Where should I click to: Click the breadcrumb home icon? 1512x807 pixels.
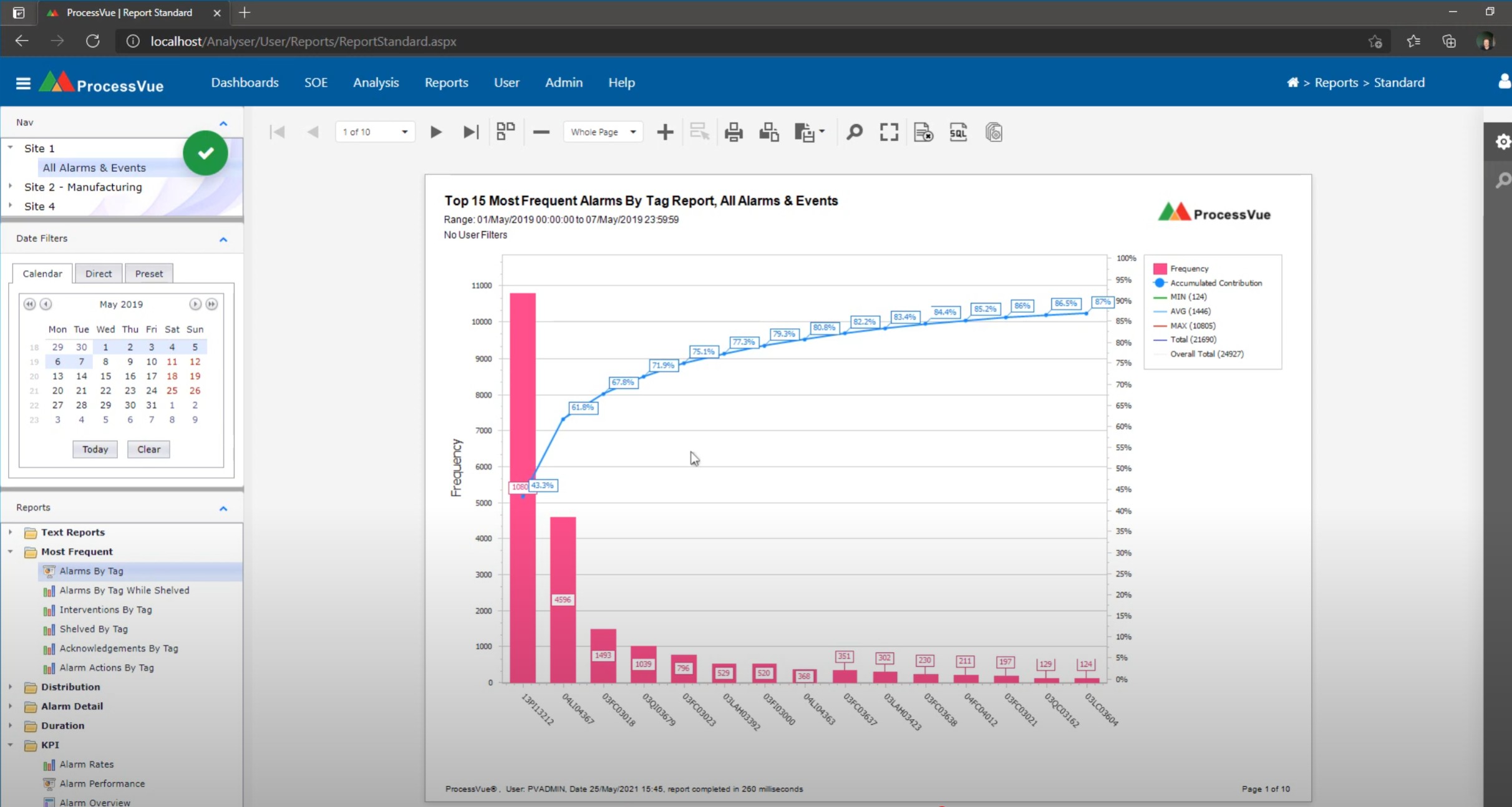coord(1292,82)
